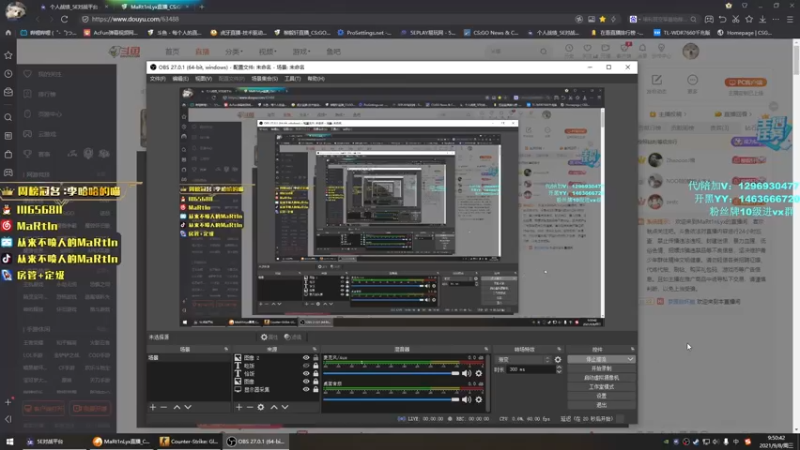The image size is (800, 450).
Task: Open the scene transition type dropdown
Action: 523,360
